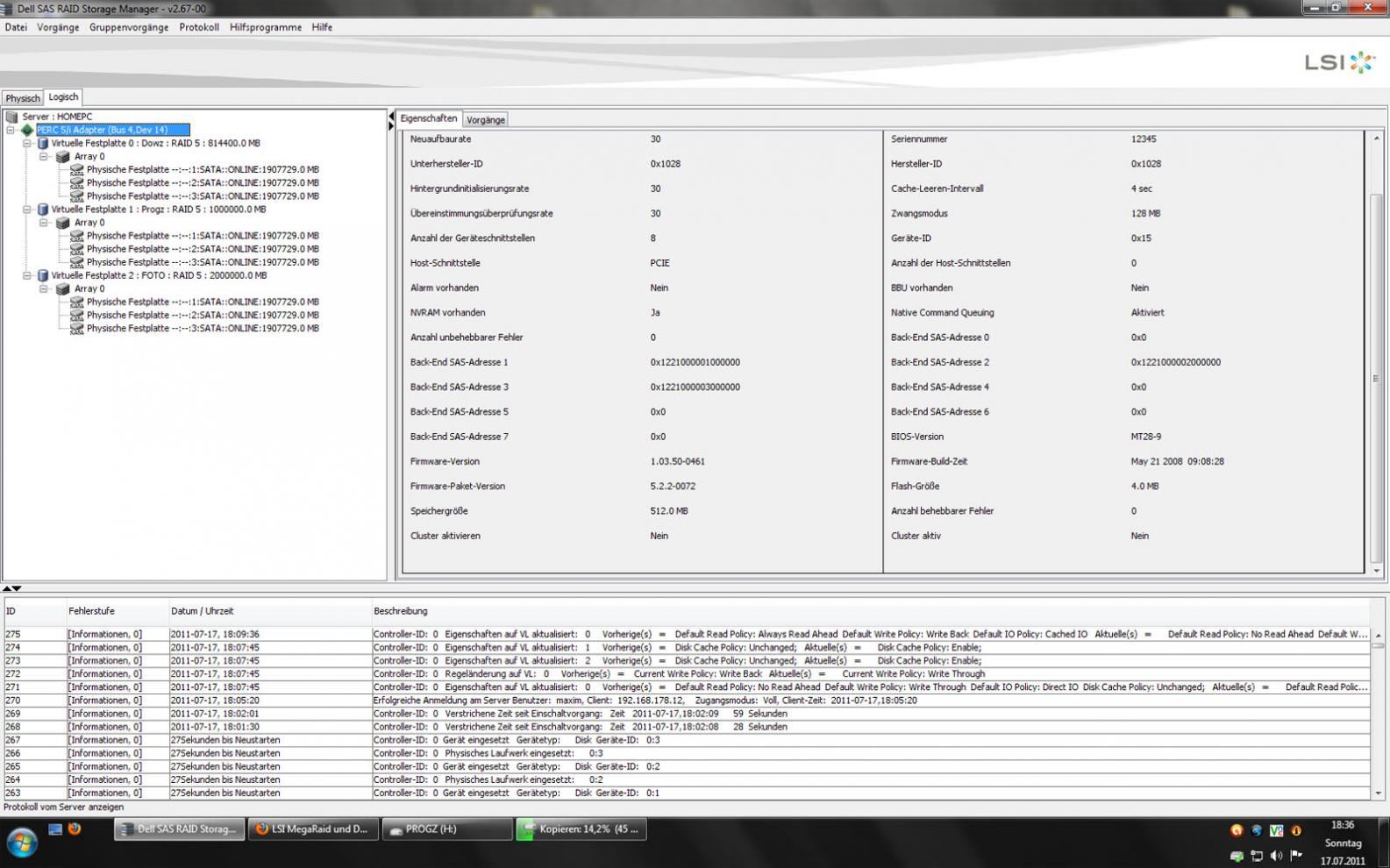This screenshot has width=1390, height=868.
Task: Open the Hilfsprogramme menu
Action: pos(266,27)
